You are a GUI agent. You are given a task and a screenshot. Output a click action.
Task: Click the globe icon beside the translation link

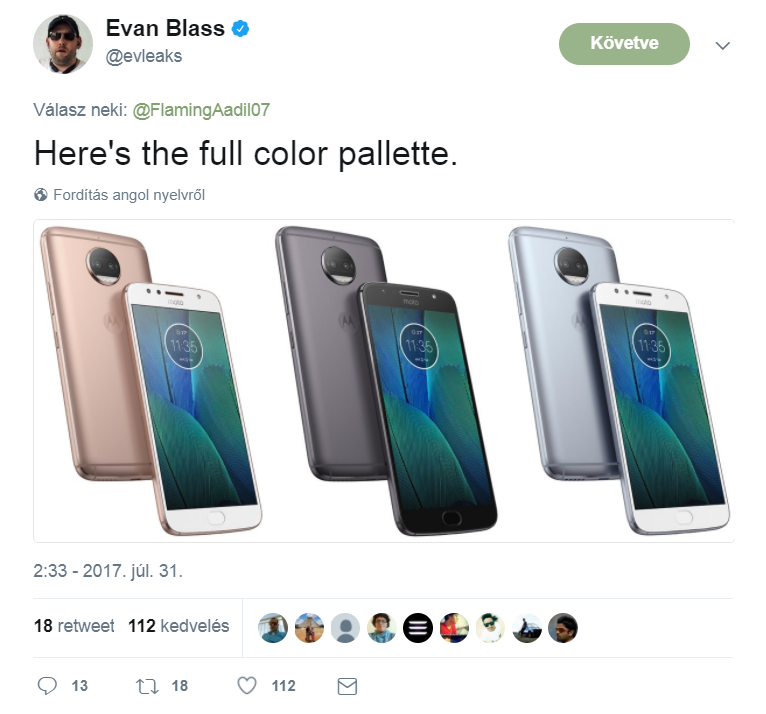(x=41, y=195)
